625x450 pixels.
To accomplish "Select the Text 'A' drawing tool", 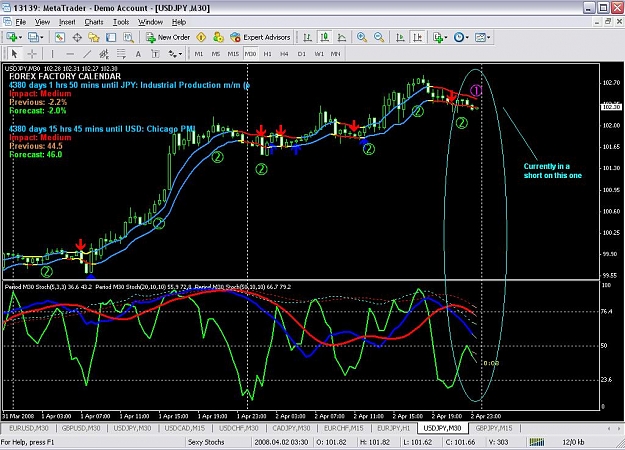I will [138, 54].
